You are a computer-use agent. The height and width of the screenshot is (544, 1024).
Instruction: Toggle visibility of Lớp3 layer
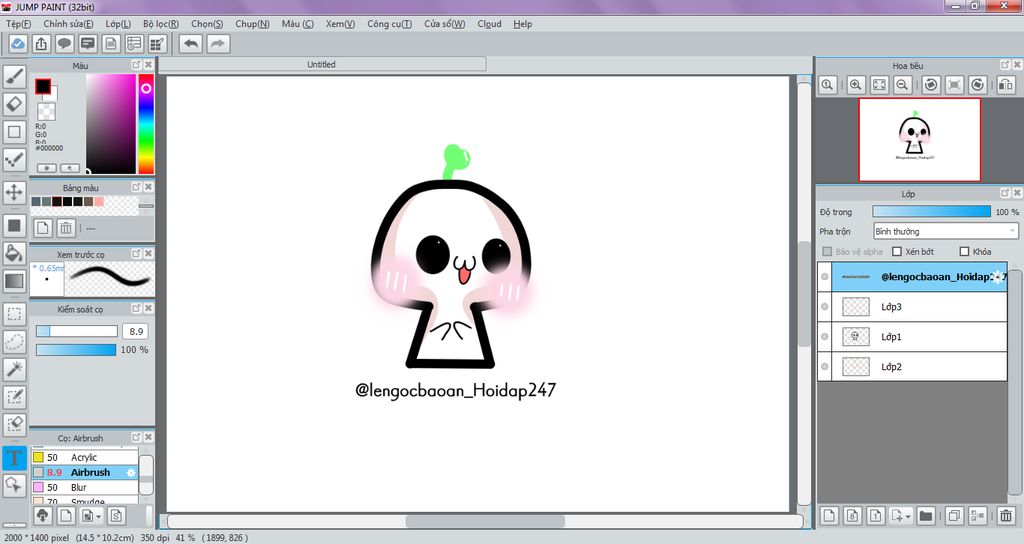[825, 307]
